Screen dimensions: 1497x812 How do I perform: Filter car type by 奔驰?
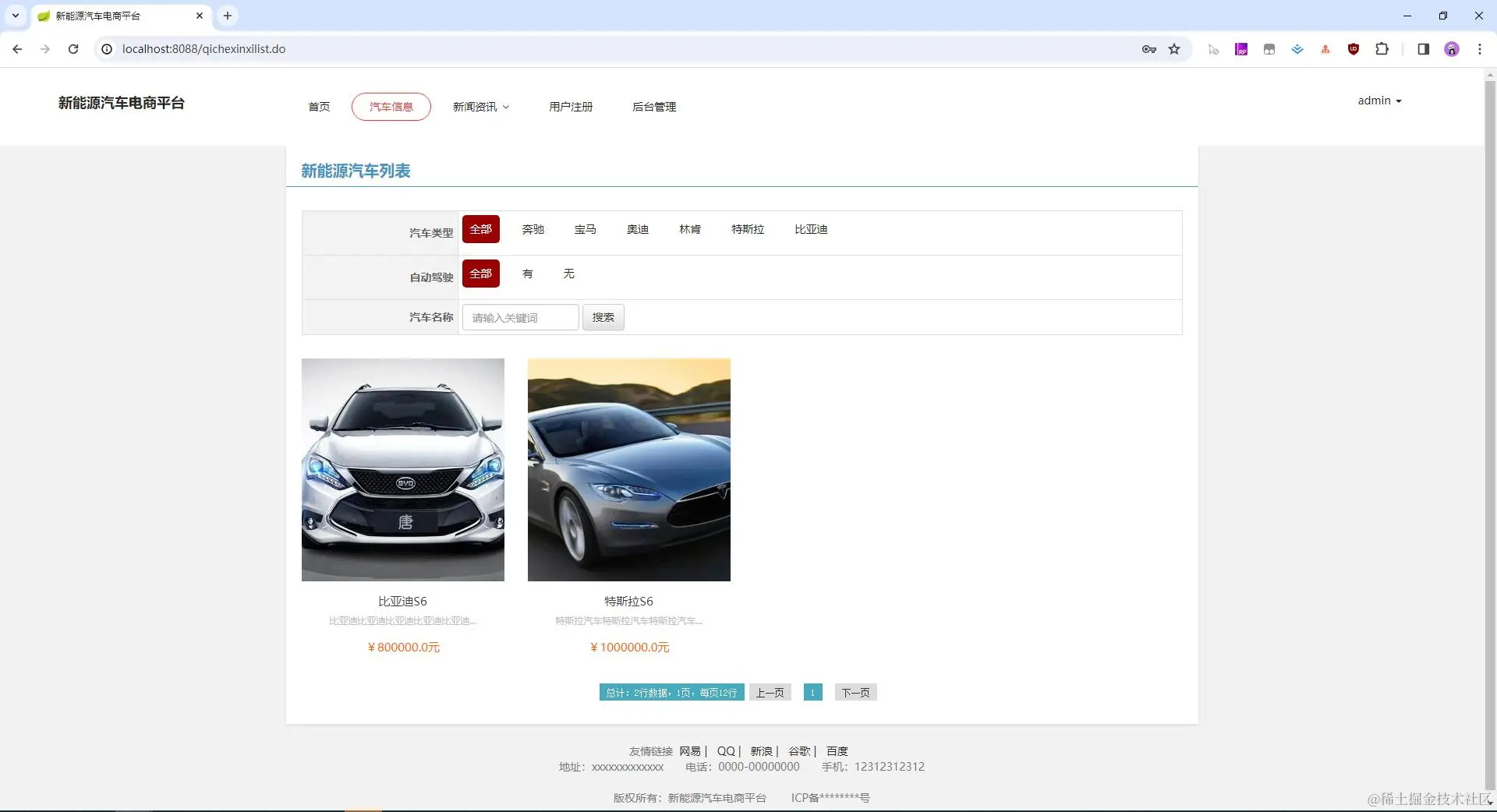tap(533, 229)
